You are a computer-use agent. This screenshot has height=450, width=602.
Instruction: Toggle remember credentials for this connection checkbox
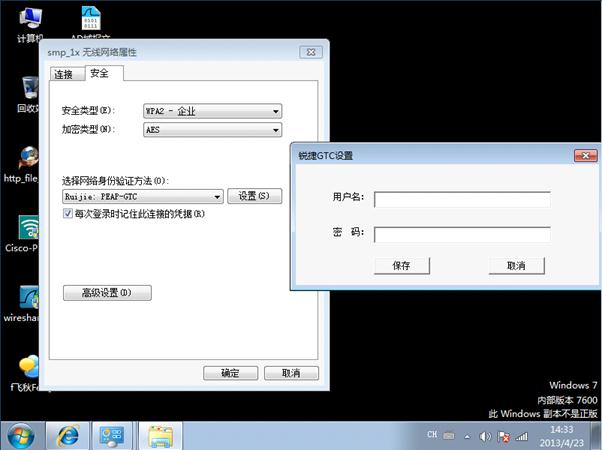68,213
